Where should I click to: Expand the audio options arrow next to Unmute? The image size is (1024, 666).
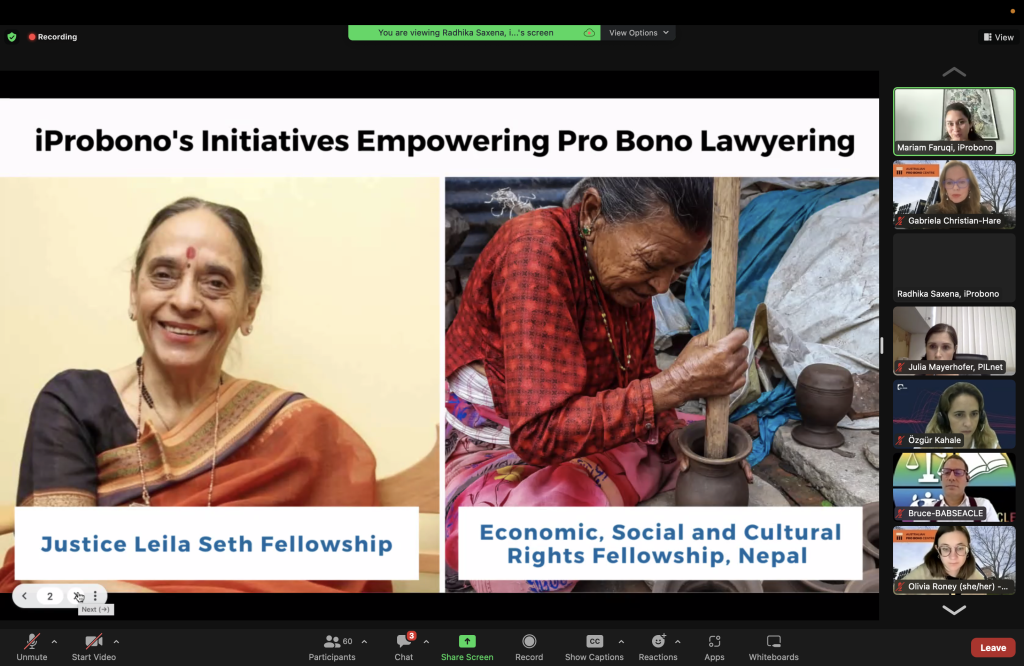54,642
